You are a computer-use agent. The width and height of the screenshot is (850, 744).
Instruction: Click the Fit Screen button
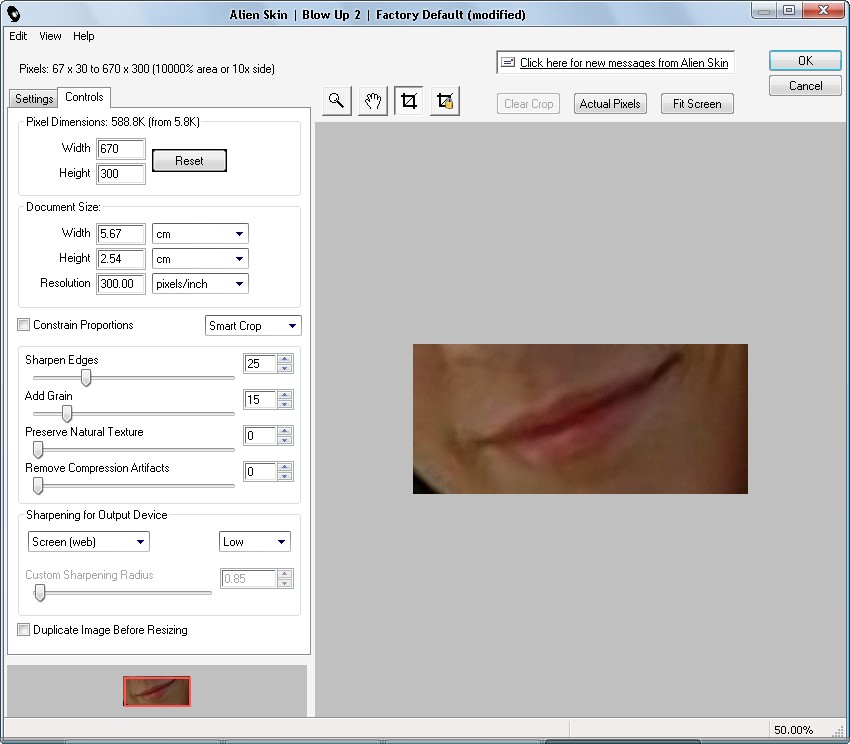point(697,104)
